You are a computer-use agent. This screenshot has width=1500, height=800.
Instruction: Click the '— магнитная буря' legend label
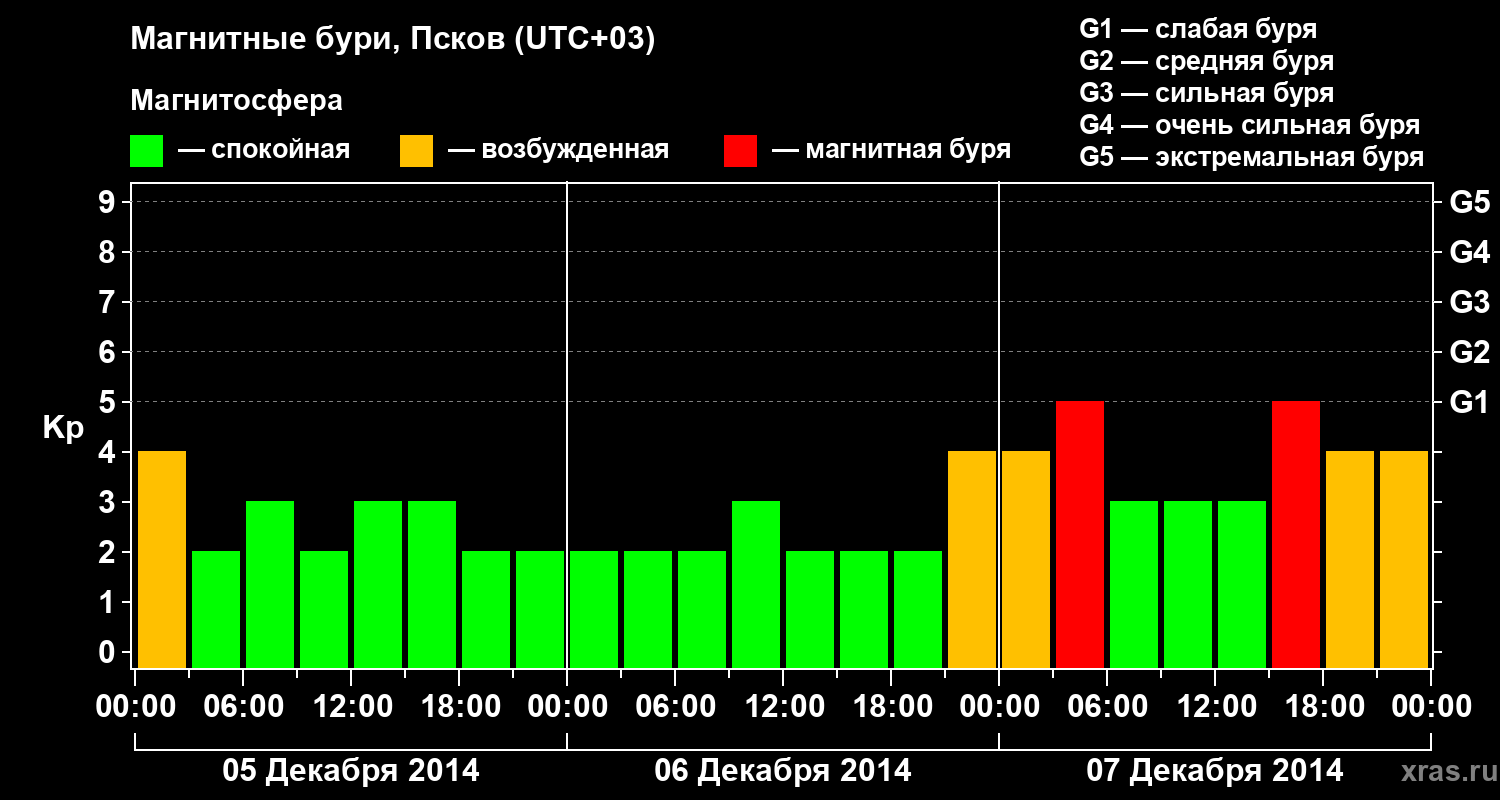tap(891, 150)
